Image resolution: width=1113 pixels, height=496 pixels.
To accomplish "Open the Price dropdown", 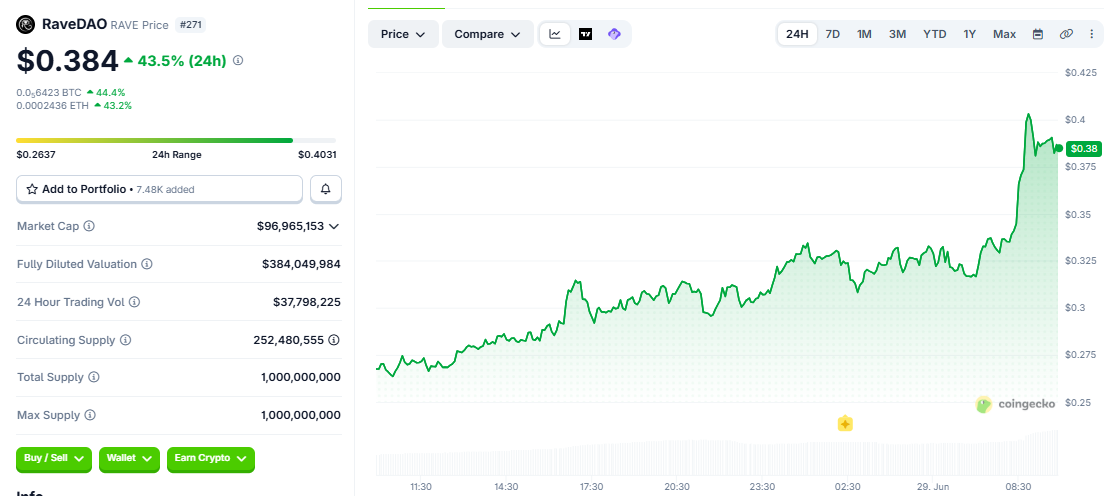I will 402,34.
